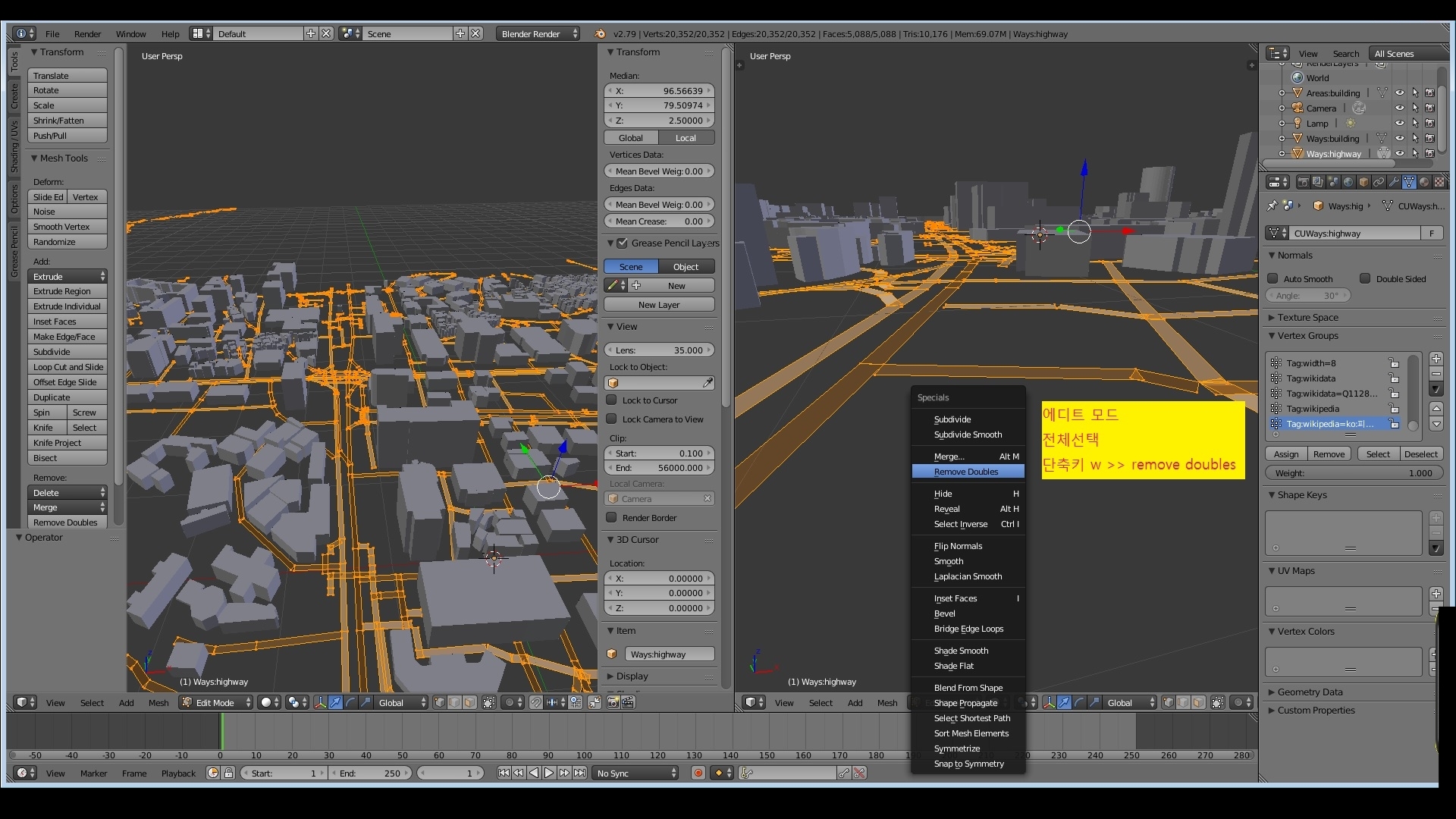
Task: Open the Modifiers wrench properties tab
Action: pyautogui.click(x=1394, y=182)
